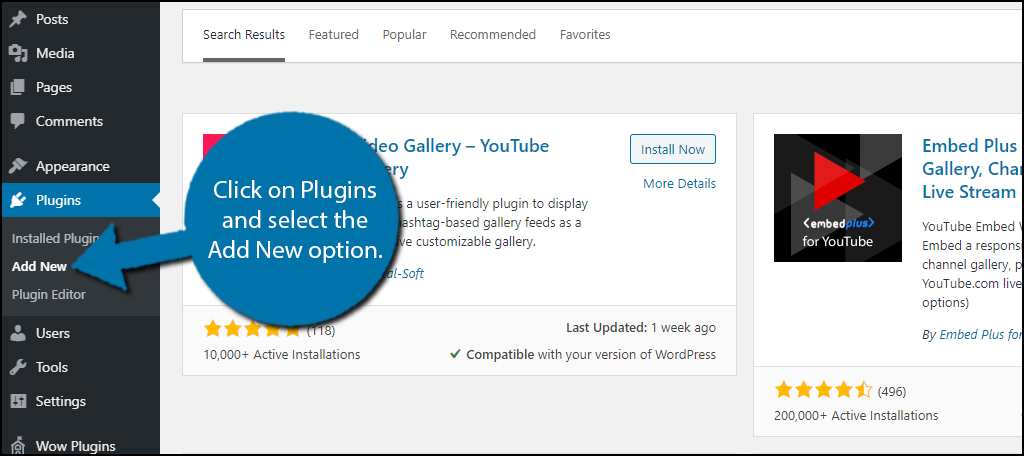
Task: Select the Pages icon in sidebar
Action: pos(18,88)
